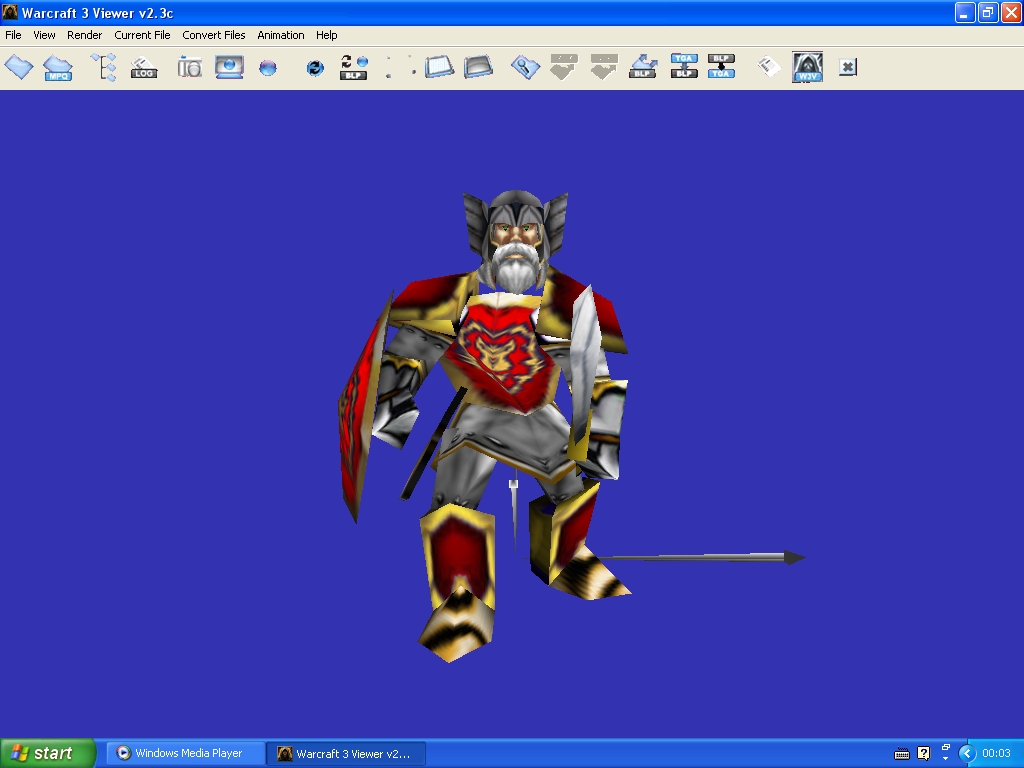Click the Open File folder icon
1024x768 pixels.
[x=19, y=67]
